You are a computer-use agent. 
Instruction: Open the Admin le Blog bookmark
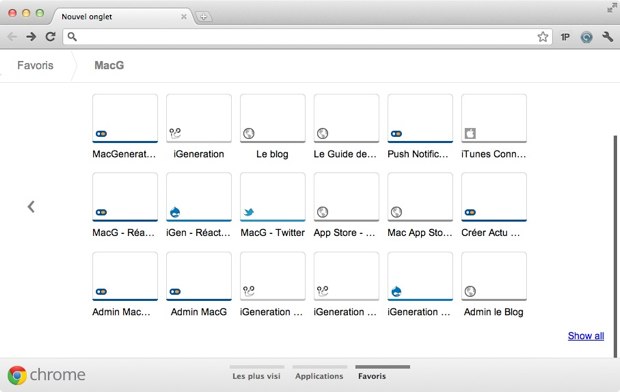pyautogui.click(x=494, y=284)
